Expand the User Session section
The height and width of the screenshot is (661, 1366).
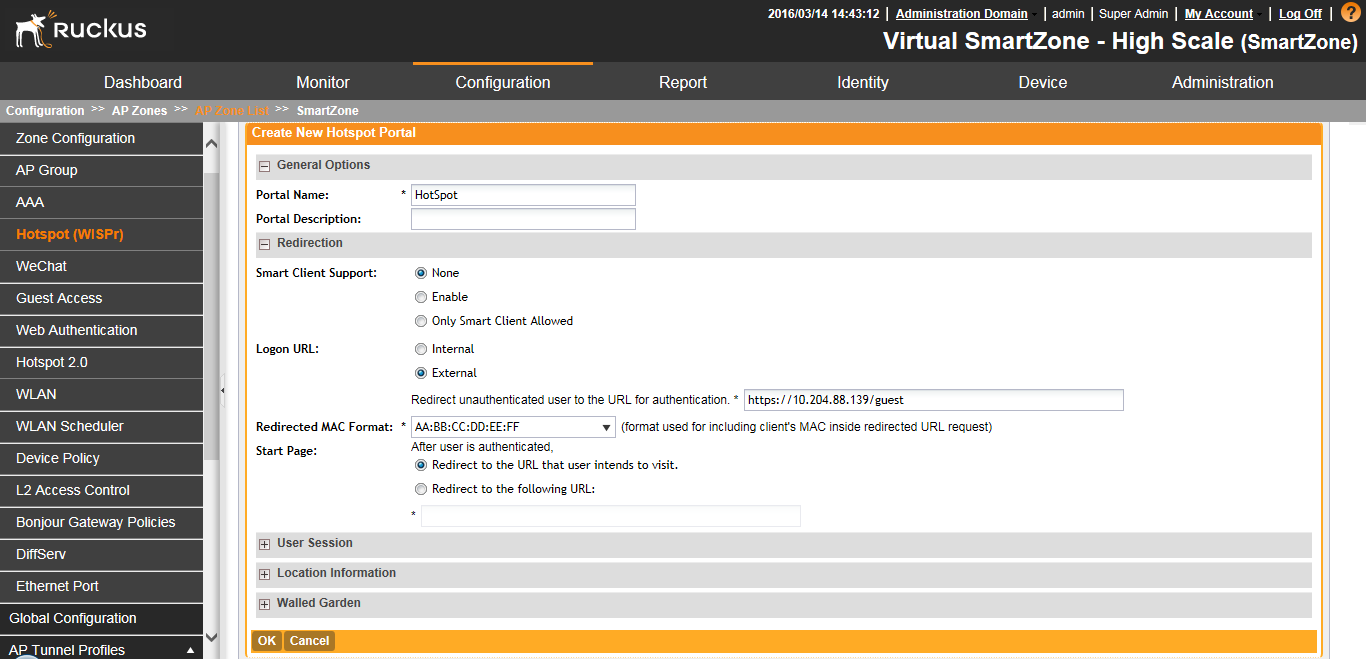tap(265, 544)
